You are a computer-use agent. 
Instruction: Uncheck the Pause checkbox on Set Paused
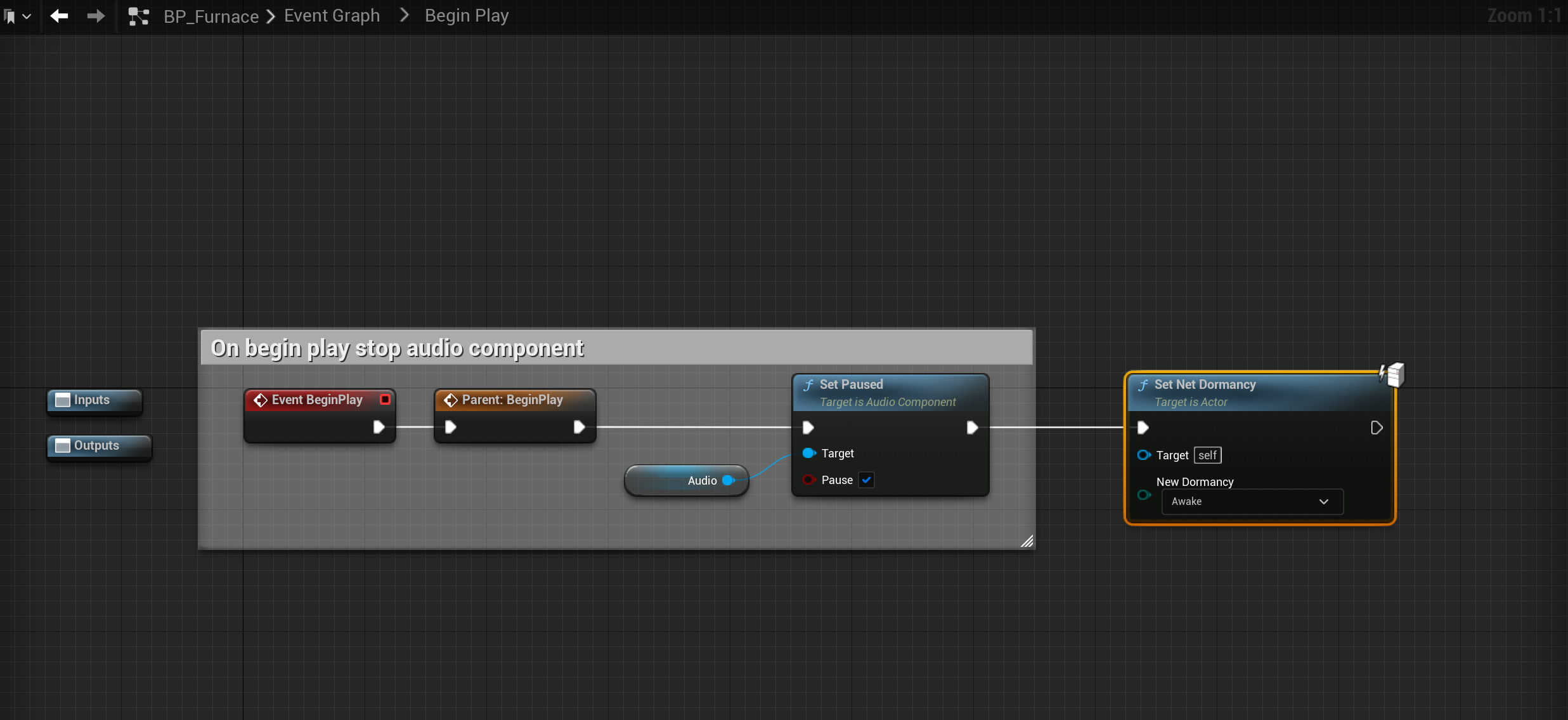(x=866, y=480)
